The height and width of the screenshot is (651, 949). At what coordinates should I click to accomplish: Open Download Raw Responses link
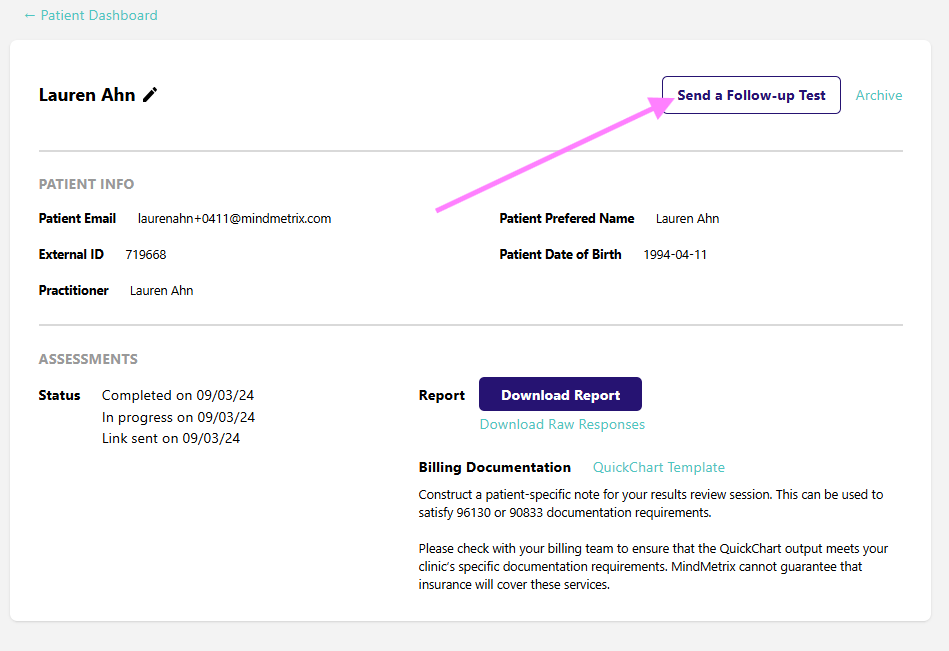[562, 424]
